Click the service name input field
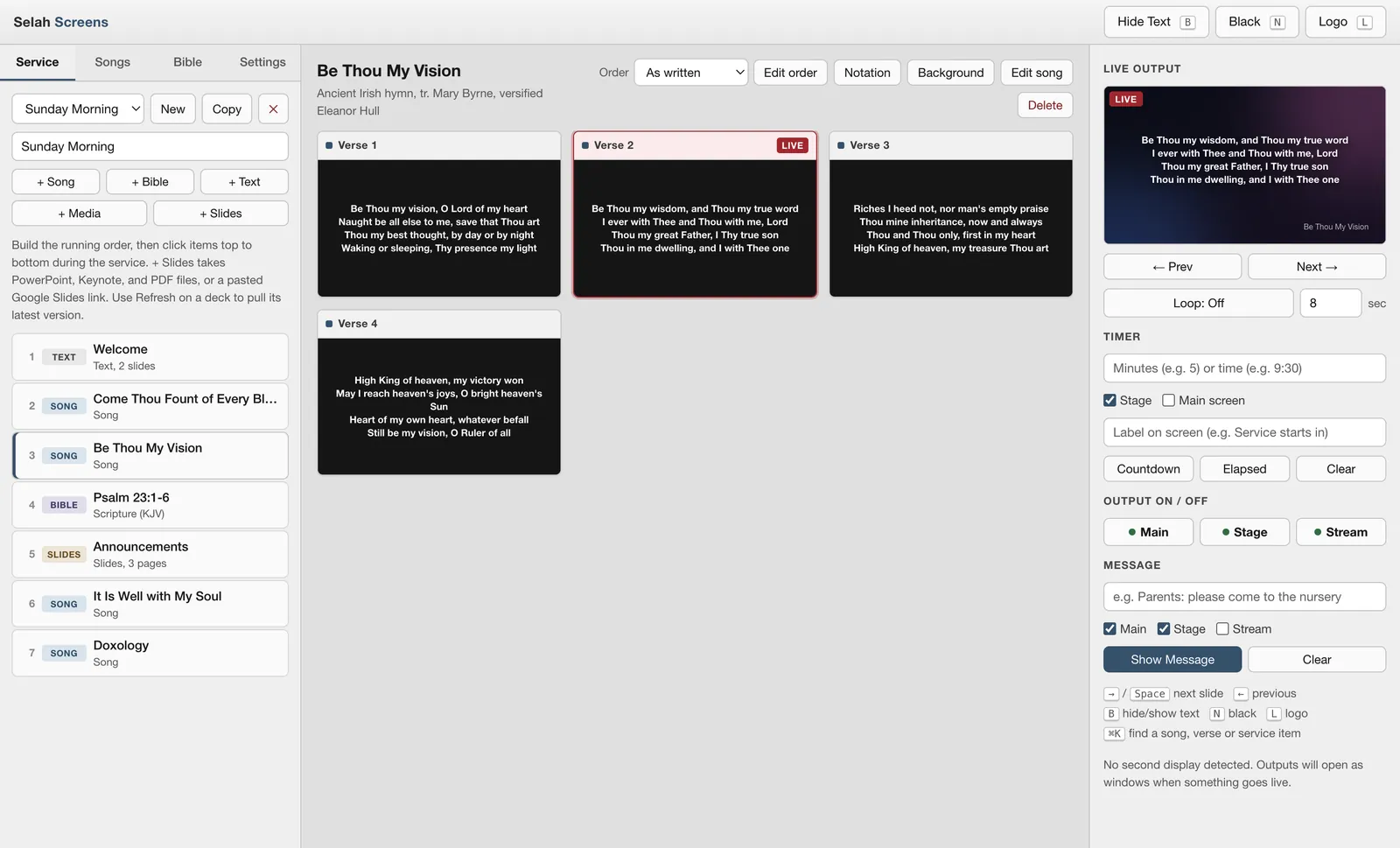This screenshot has width=1400, height=848. (x=150, y=147)
